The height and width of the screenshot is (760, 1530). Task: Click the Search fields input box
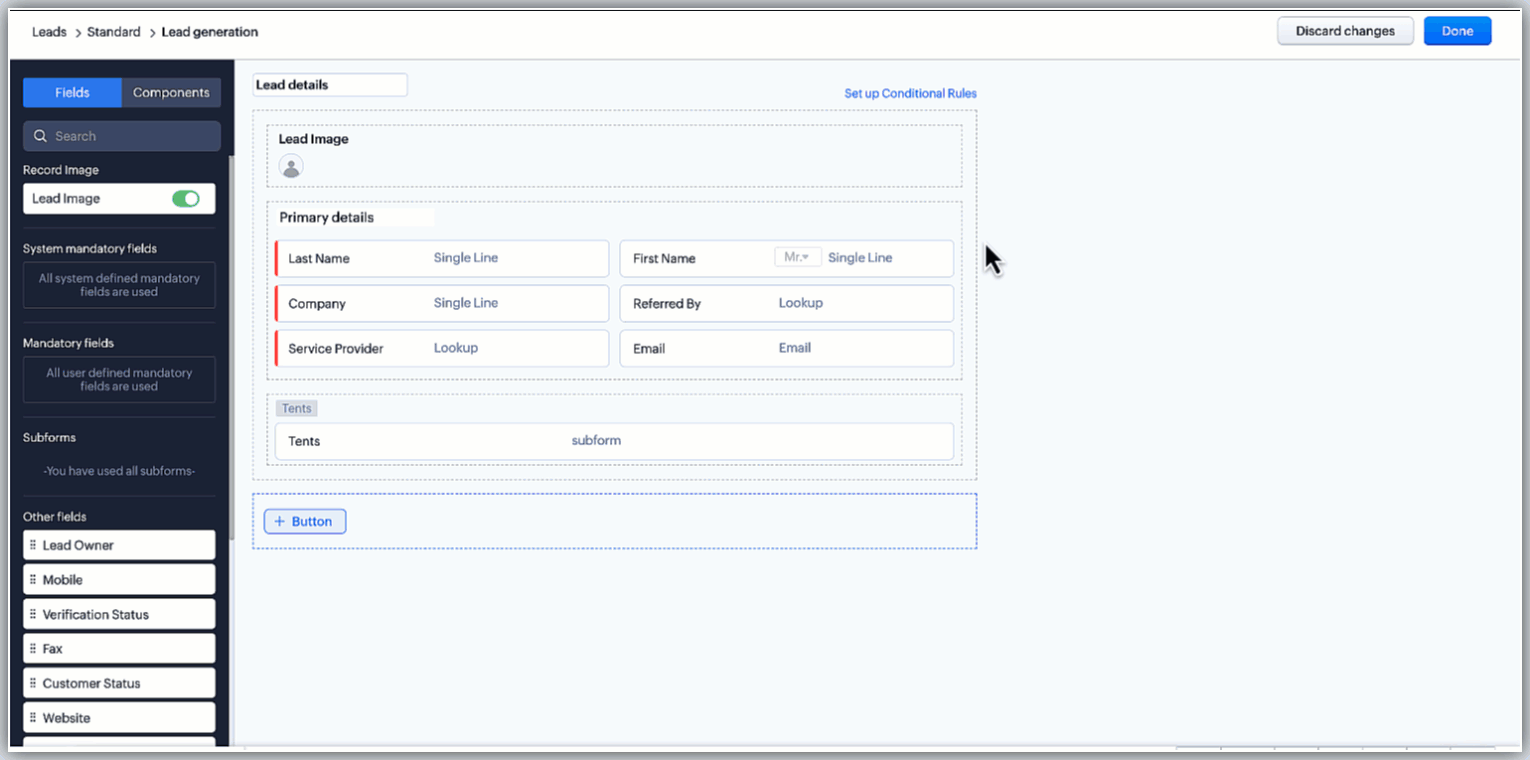[130, 136]
